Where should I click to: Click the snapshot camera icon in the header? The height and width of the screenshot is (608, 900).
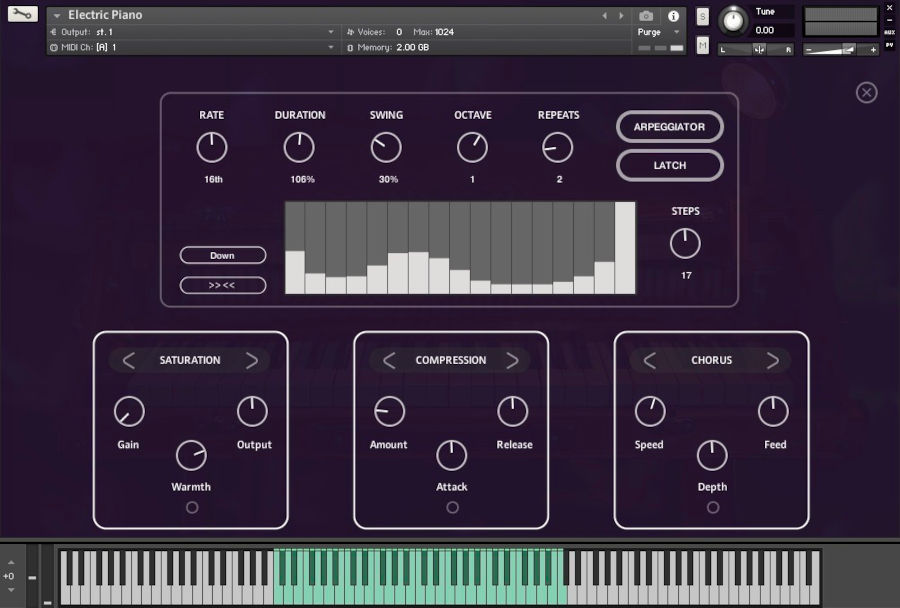(645, 14)
